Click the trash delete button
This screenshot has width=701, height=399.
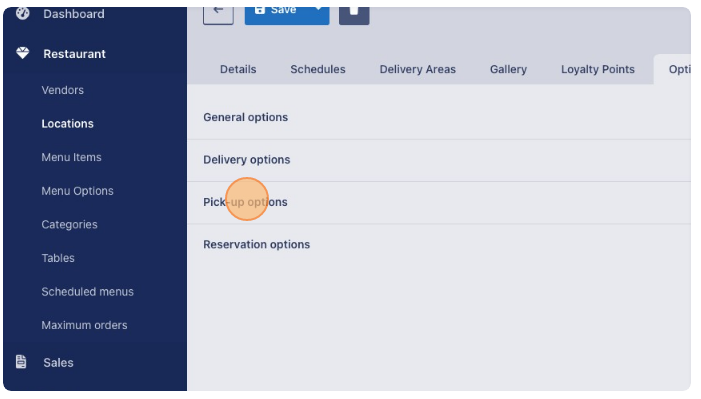(x=354, y=15)
